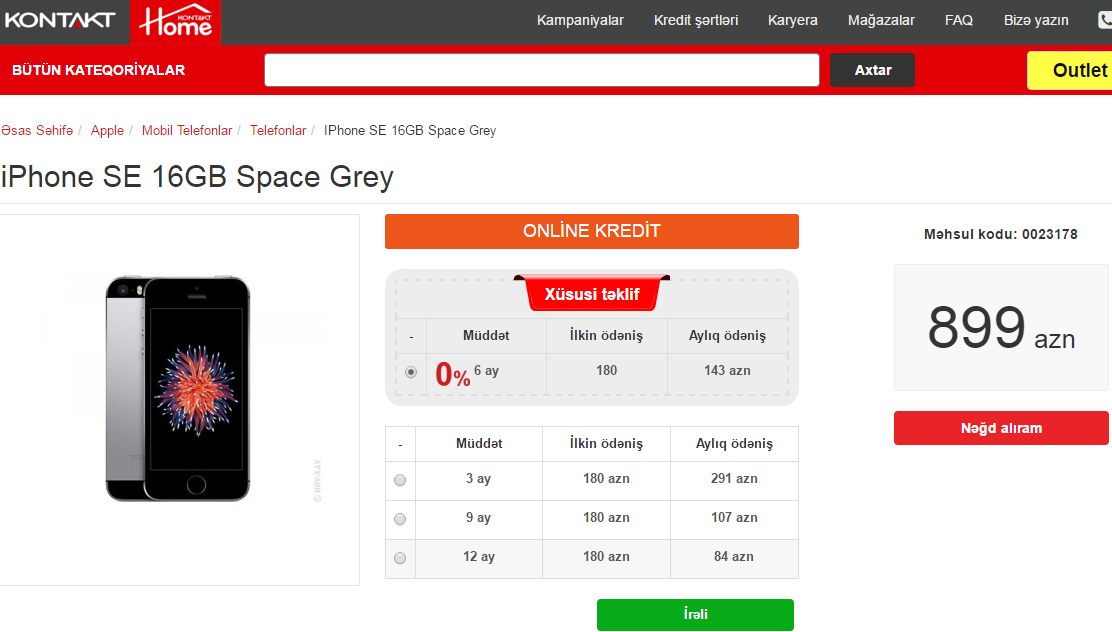Open Bizə yazın contact page
Screen dimensions: 1112x632
point(1036,21)
